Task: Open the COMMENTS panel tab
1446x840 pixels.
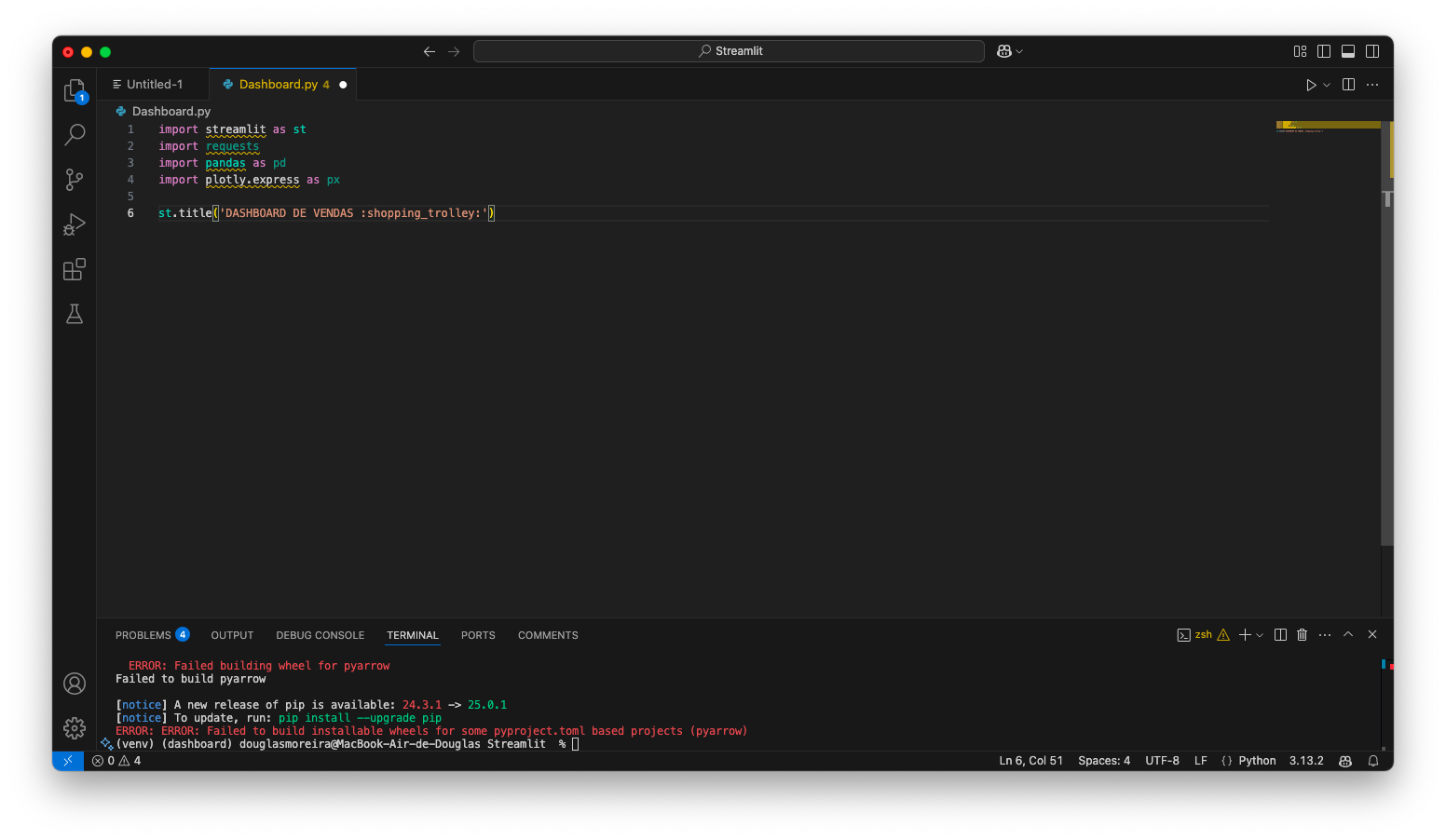Action: click(548, 635)
